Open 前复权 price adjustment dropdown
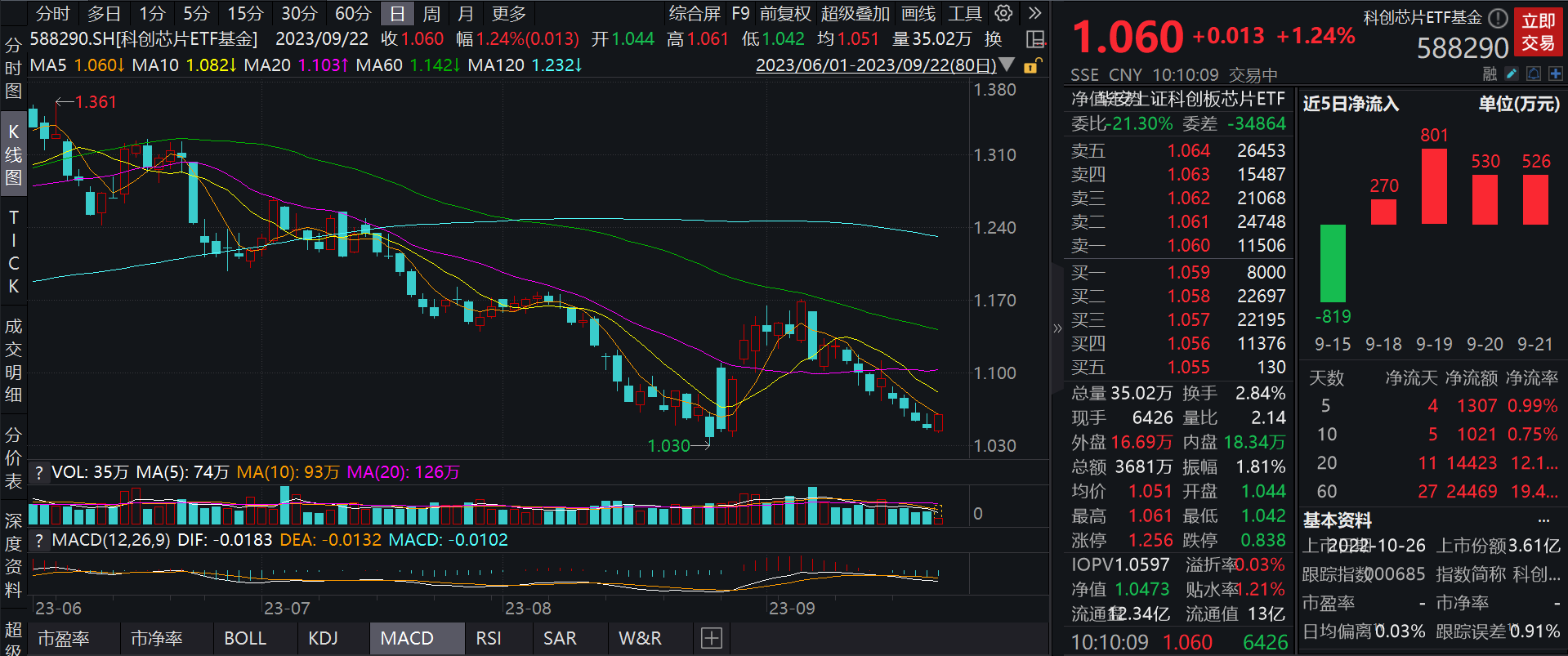 (x=785, y=14)
